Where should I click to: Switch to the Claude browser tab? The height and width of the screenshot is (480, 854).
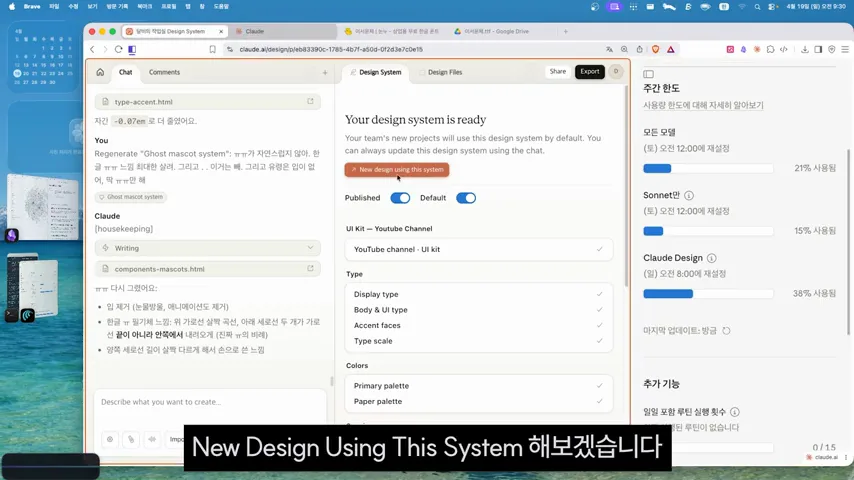(283, 31)
